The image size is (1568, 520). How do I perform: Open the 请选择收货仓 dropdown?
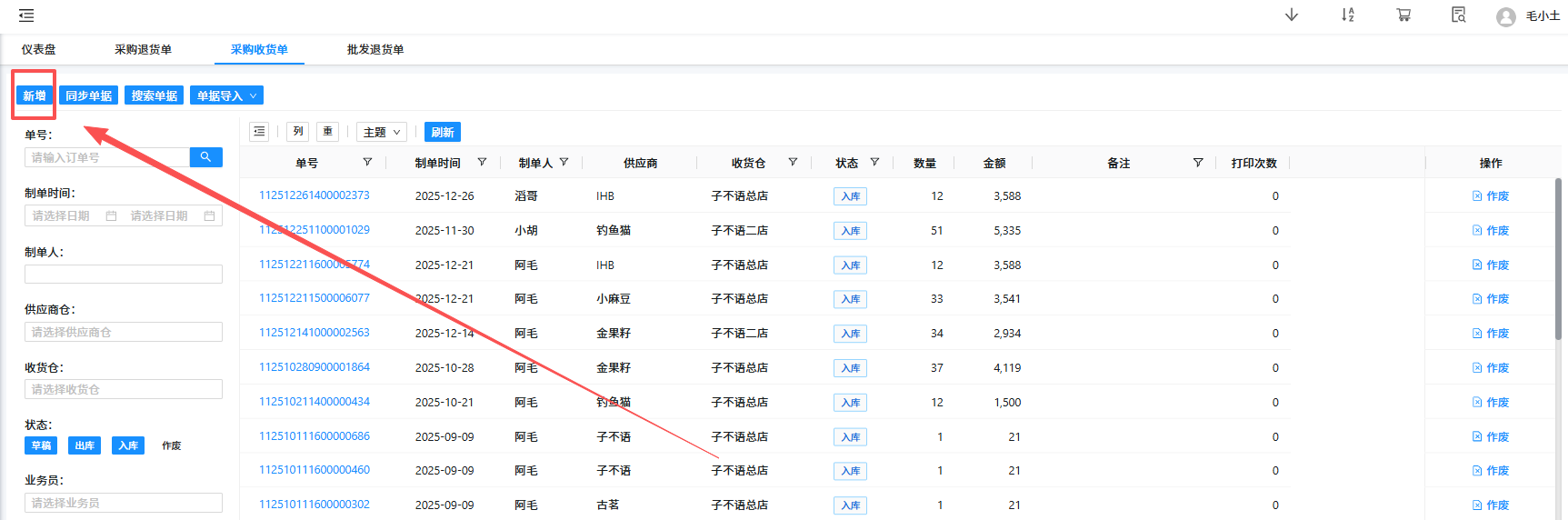(x=124, y=389)
